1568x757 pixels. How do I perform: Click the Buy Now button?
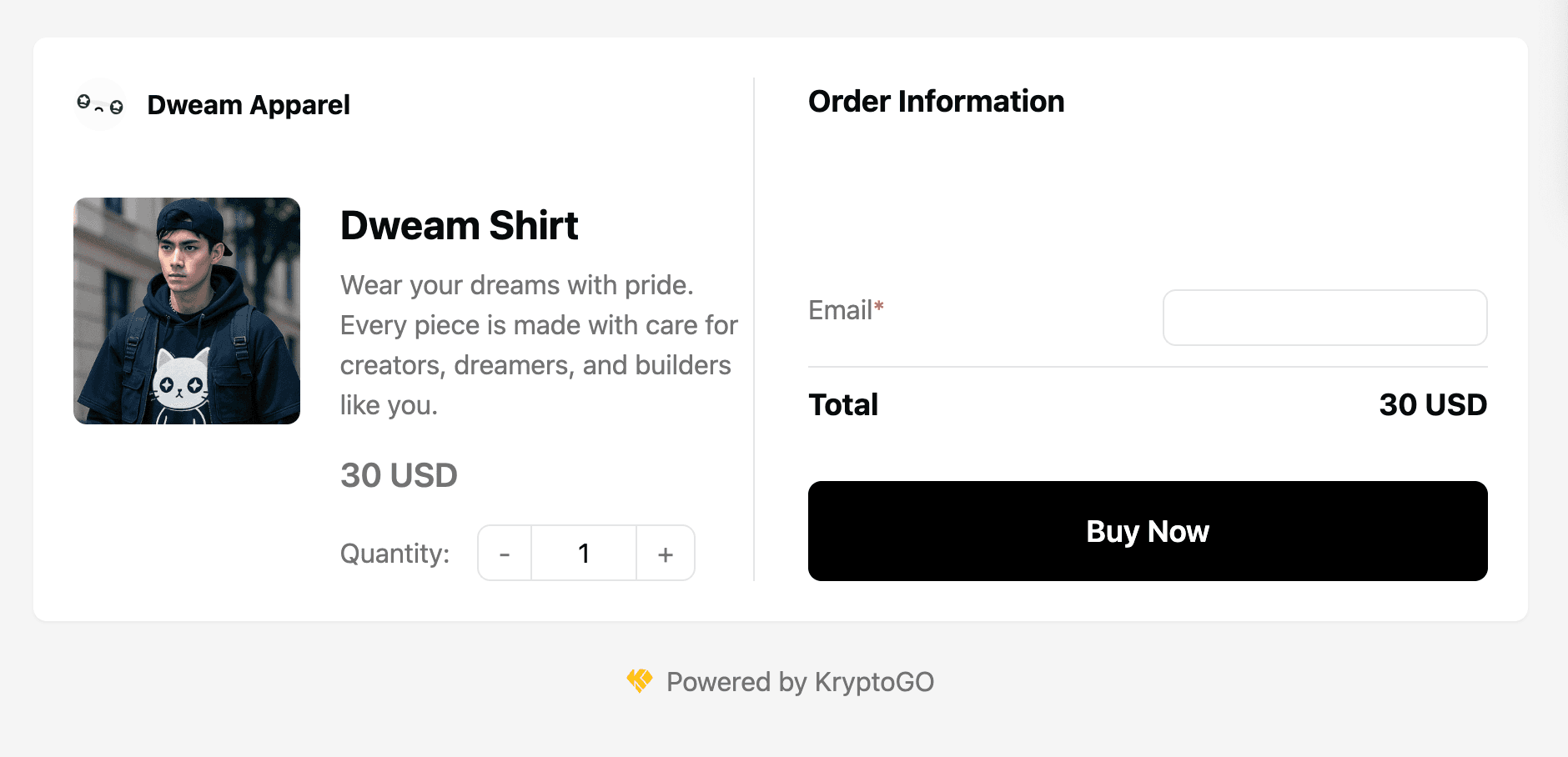pyautogui.click(x=1147, y=531)
